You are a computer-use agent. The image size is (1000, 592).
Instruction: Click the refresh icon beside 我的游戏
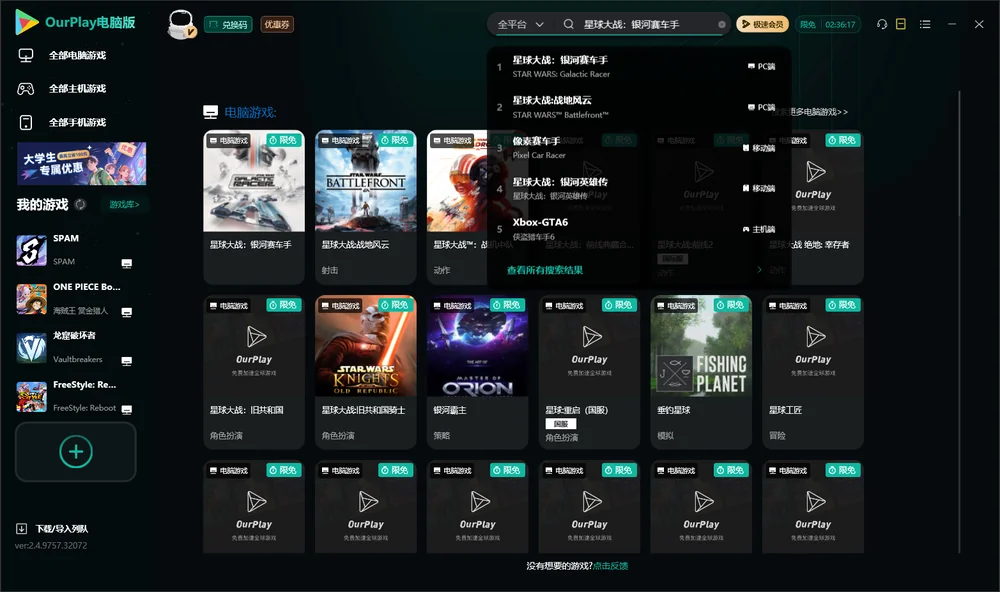coord(80,204)
